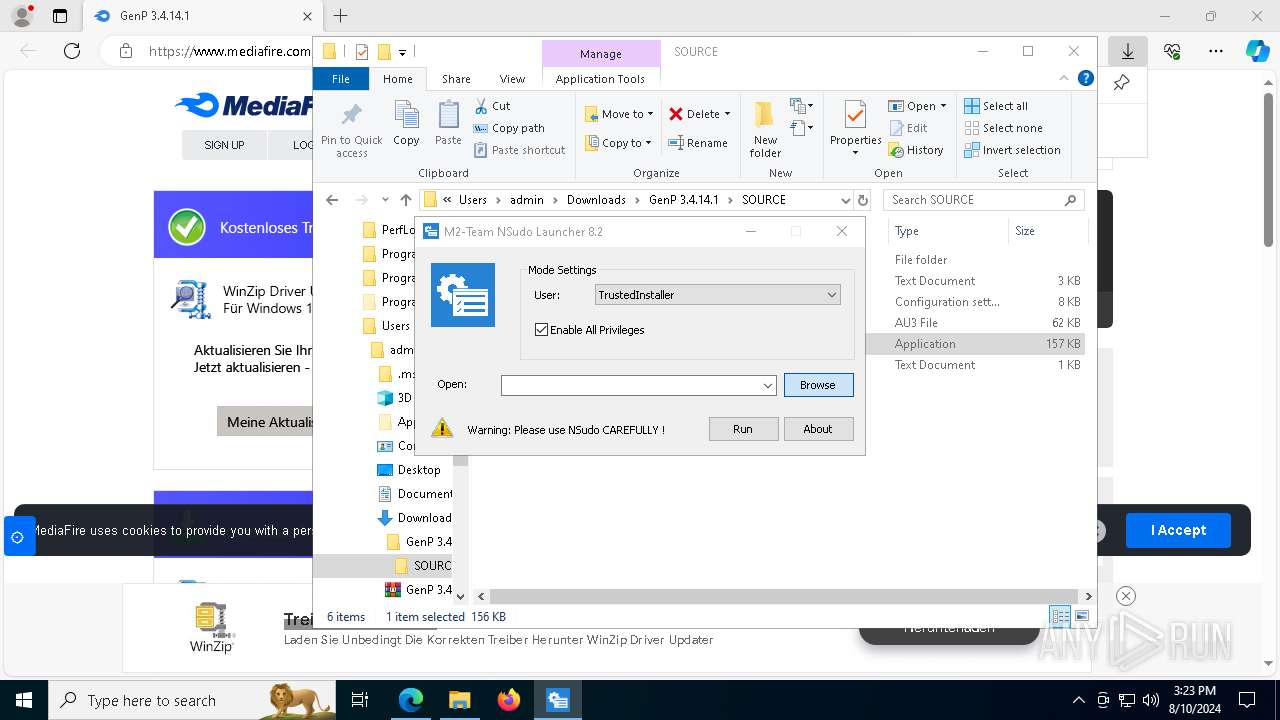
Task: Click the Cut scissors icon
Action: (x=481, y=105)
